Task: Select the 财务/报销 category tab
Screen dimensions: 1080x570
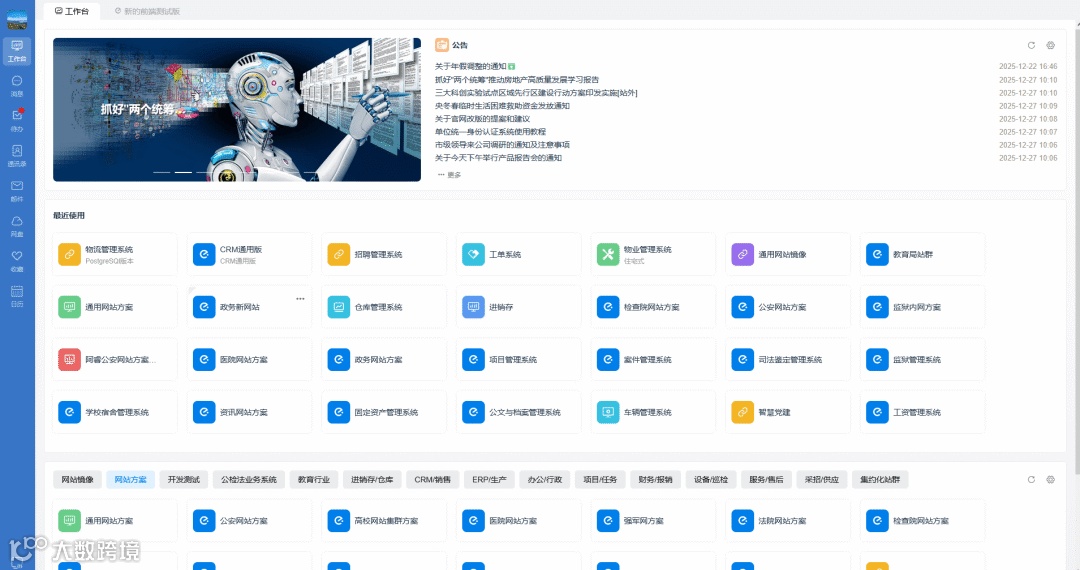Action: coord(655,480)
